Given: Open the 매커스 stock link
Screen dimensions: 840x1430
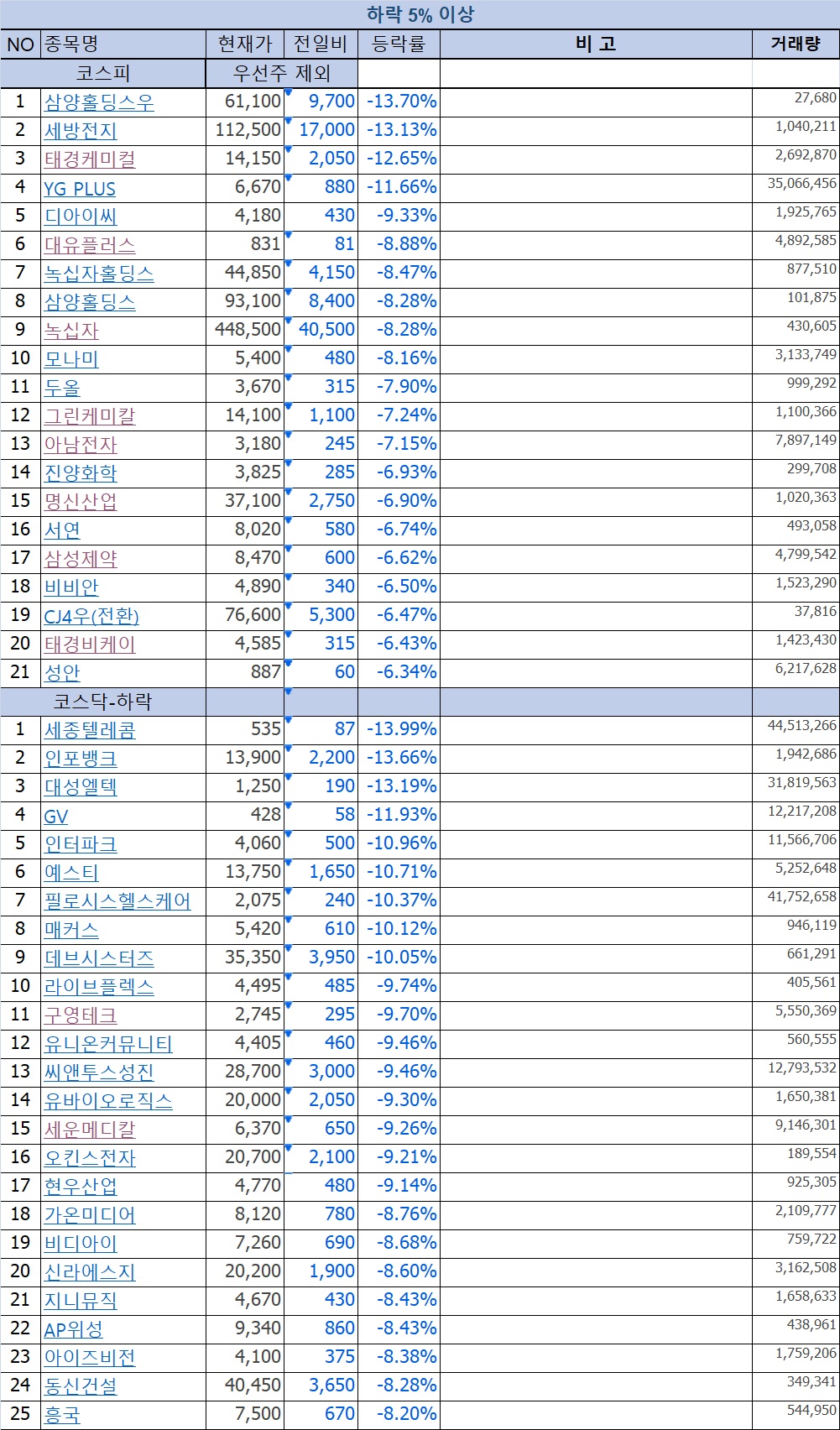Looking at the screenshot, I should click(x=71, y=930).
